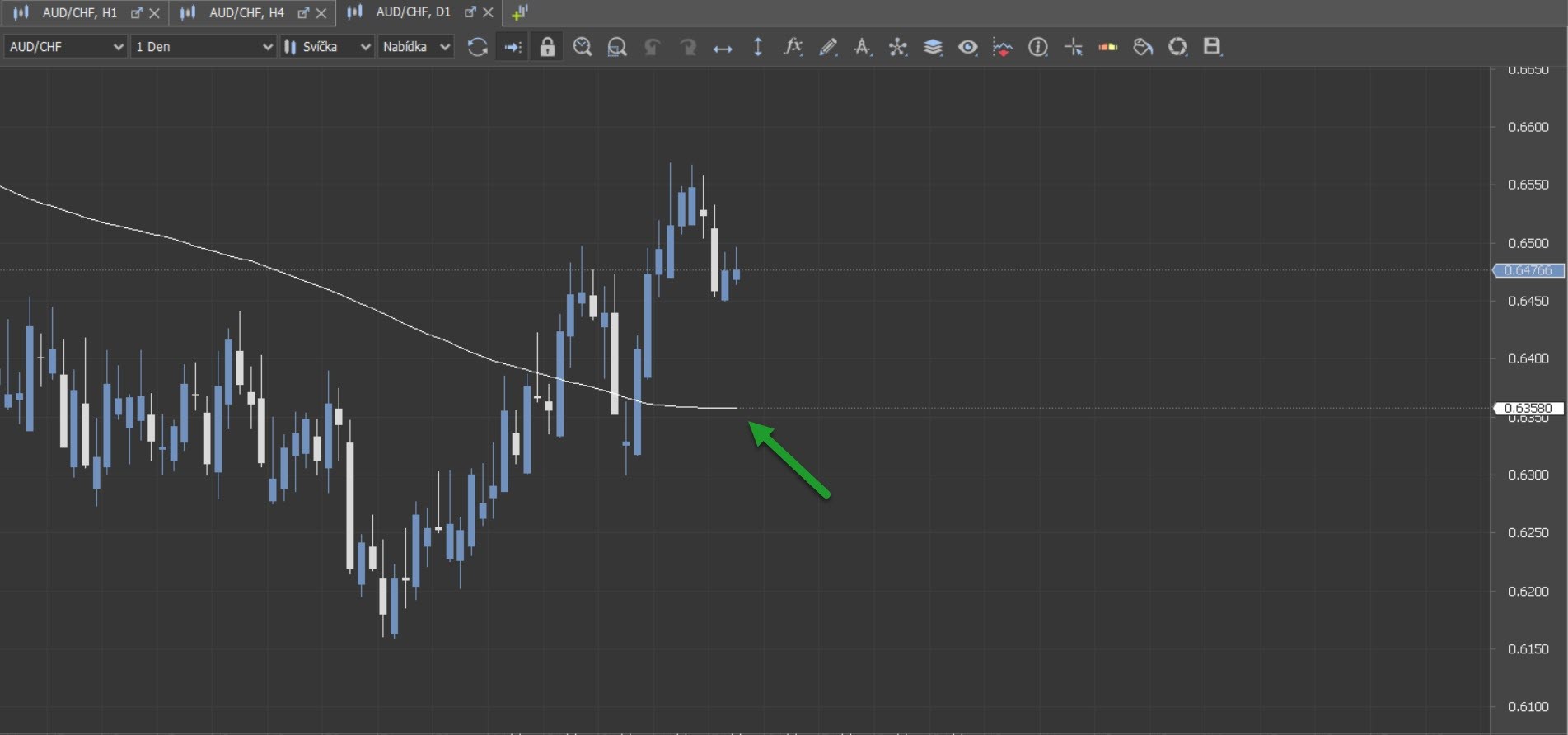Click the 0.6200 price axis label
This screenshot has width=1568, height=735.
pyautogui.click(x=1528, y=591)
